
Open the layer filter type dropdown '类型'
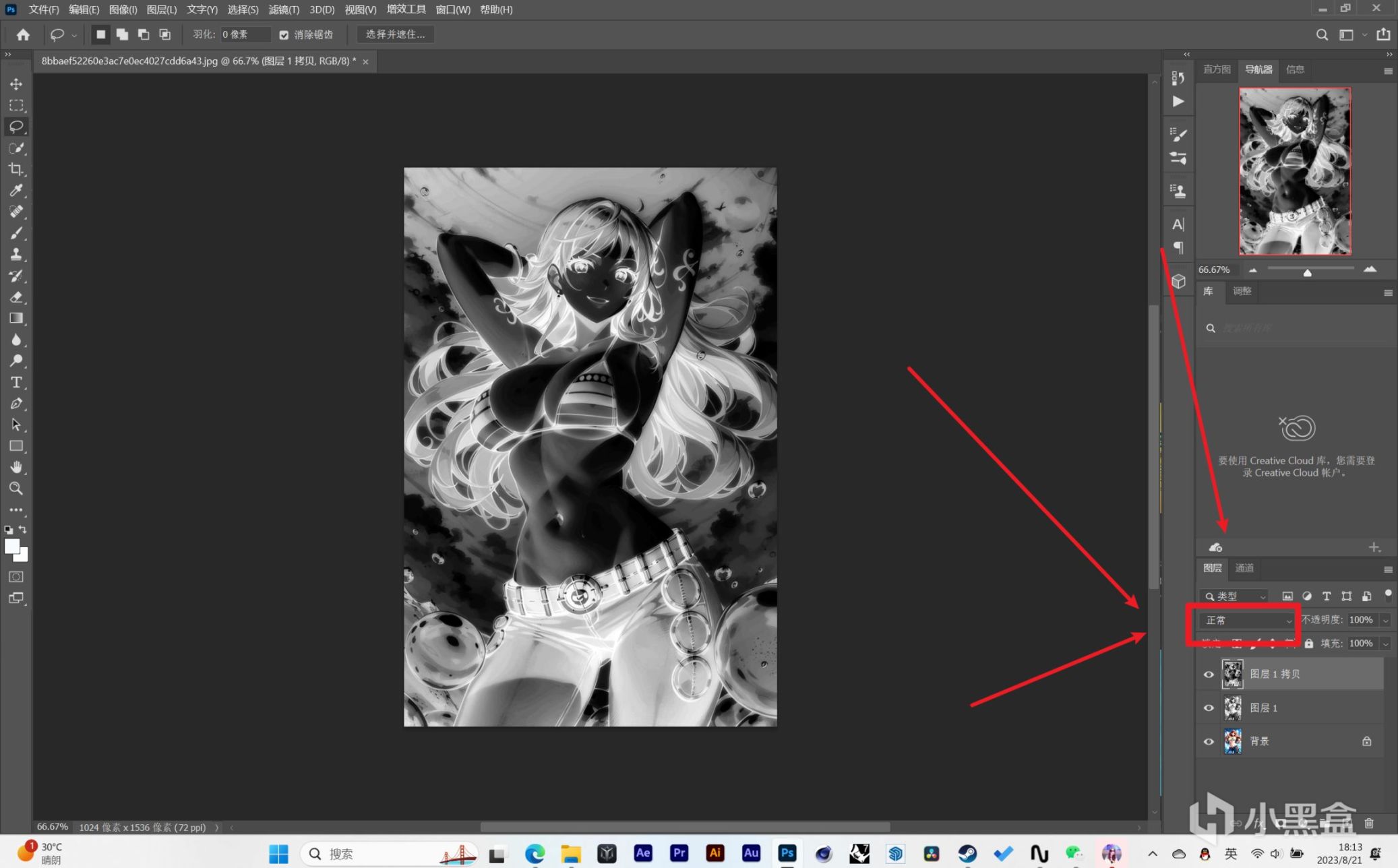pos(1235,596)
